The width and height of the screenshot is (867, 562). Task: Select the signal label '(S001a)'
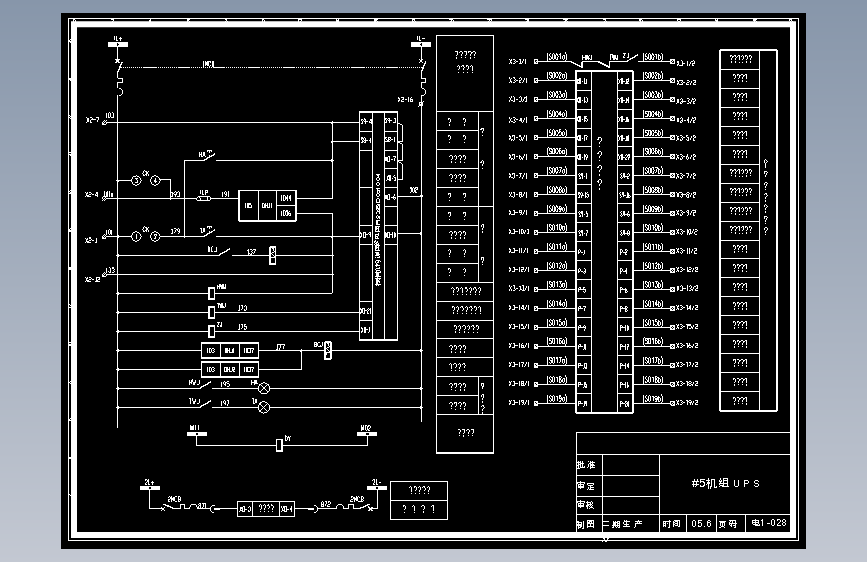point(557,57)
